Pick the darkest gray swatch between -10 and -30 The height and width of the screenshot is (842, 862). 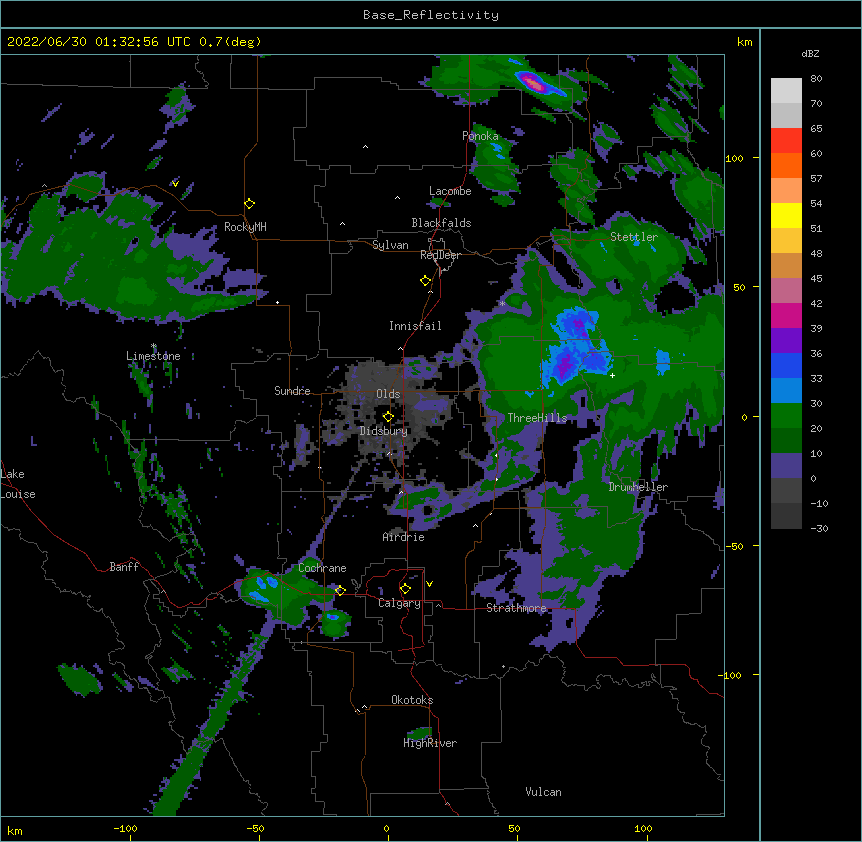click(x=786, y=516)
